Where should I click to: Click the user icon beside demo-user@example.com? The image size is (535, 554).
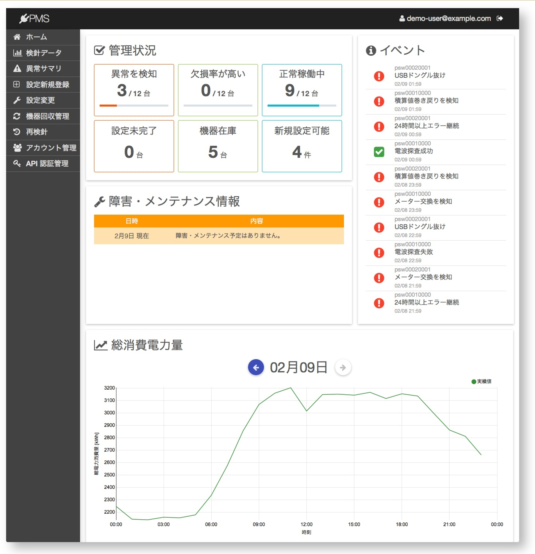point(402,18)
